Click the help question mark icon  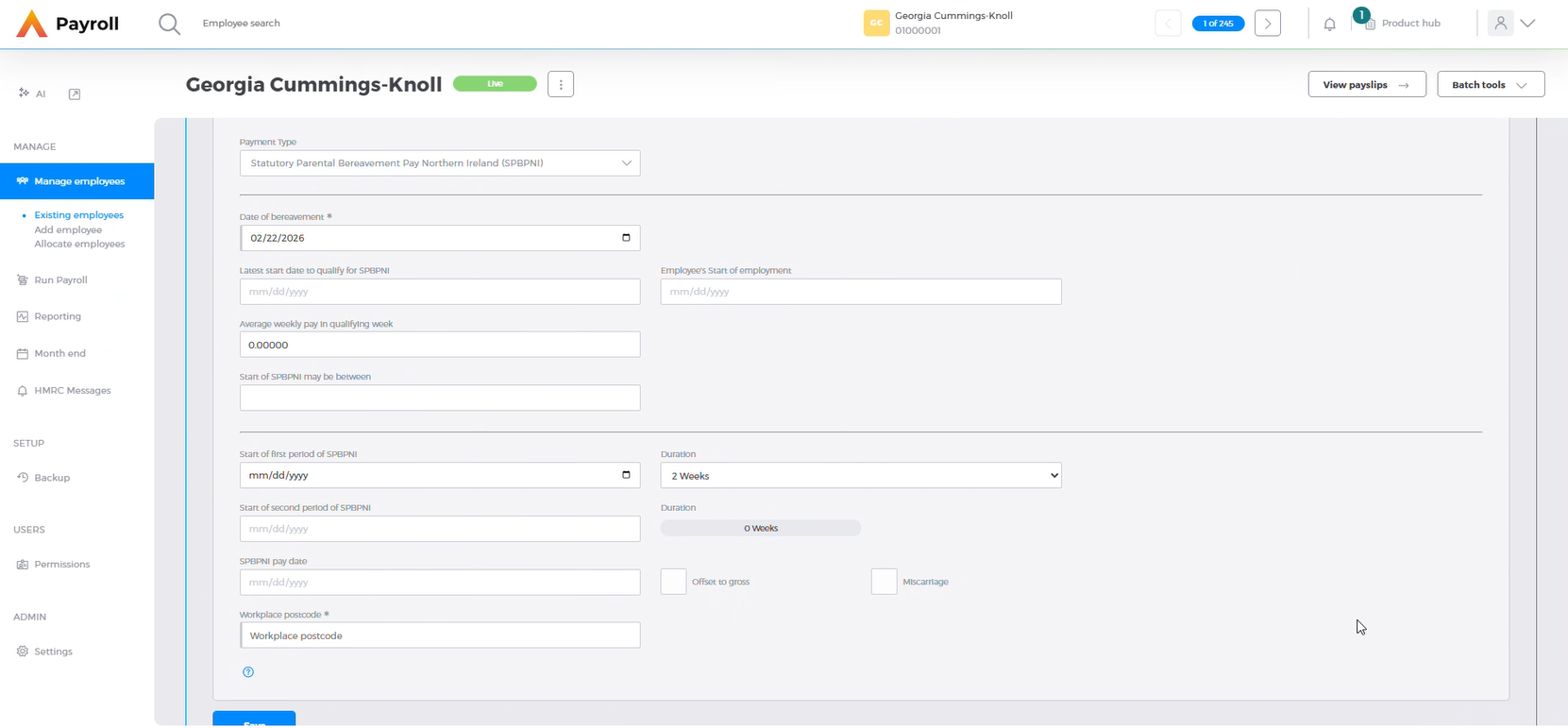248,672
